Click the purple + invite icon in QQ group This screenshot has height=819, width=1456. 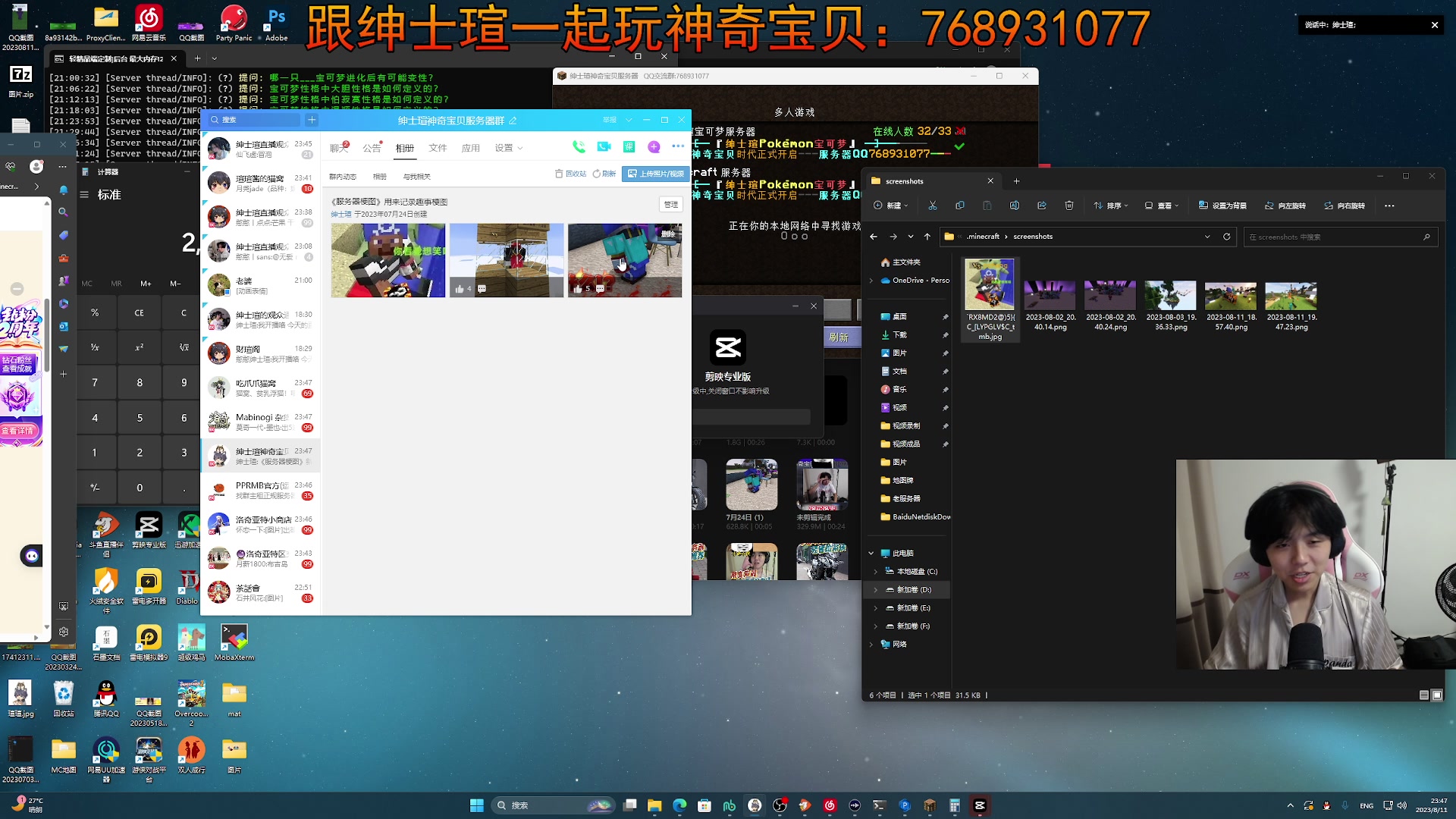652,146
